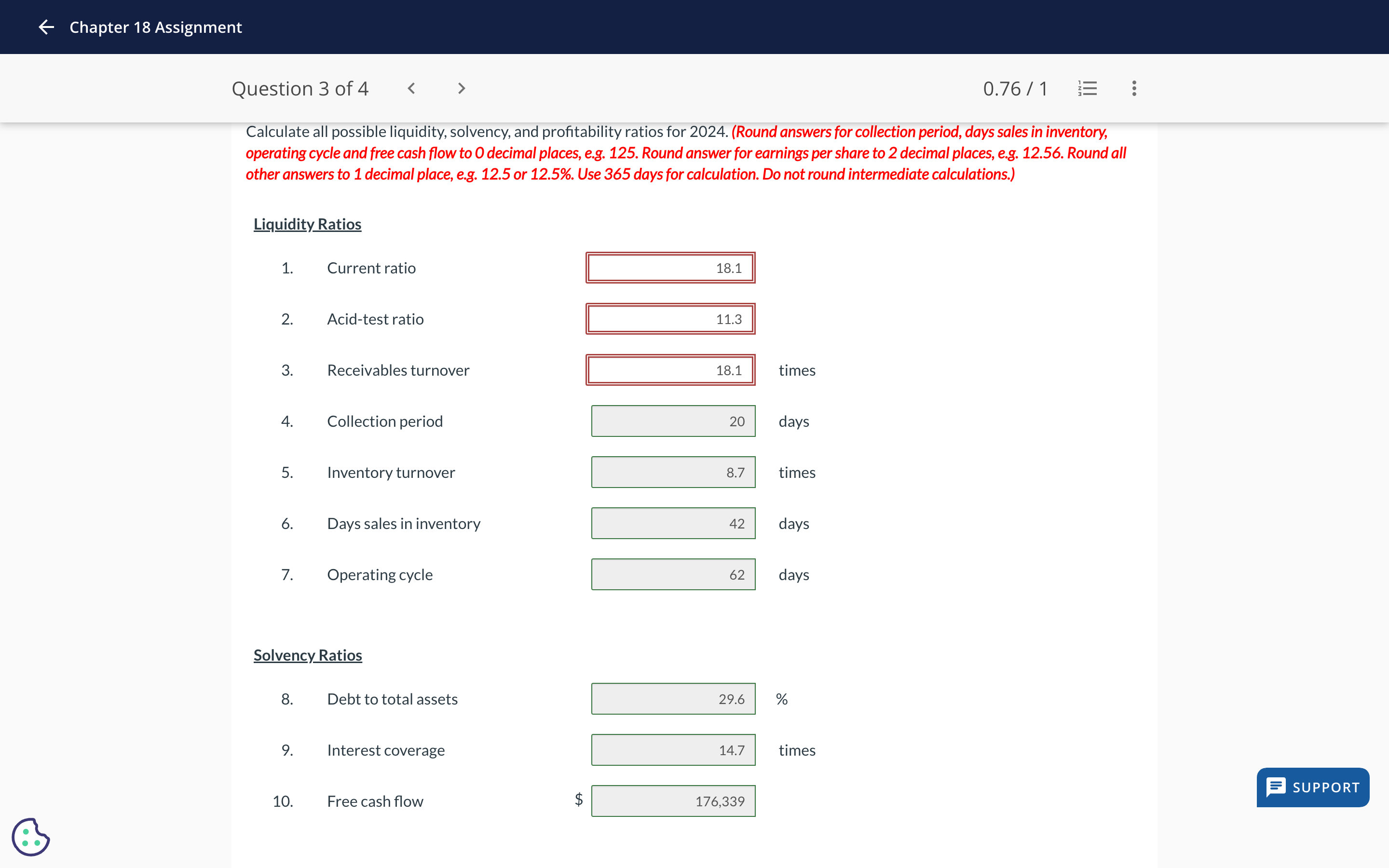Go to previous question chevron
Viewport: 1389px width, 868px height.
coord(411,88)
